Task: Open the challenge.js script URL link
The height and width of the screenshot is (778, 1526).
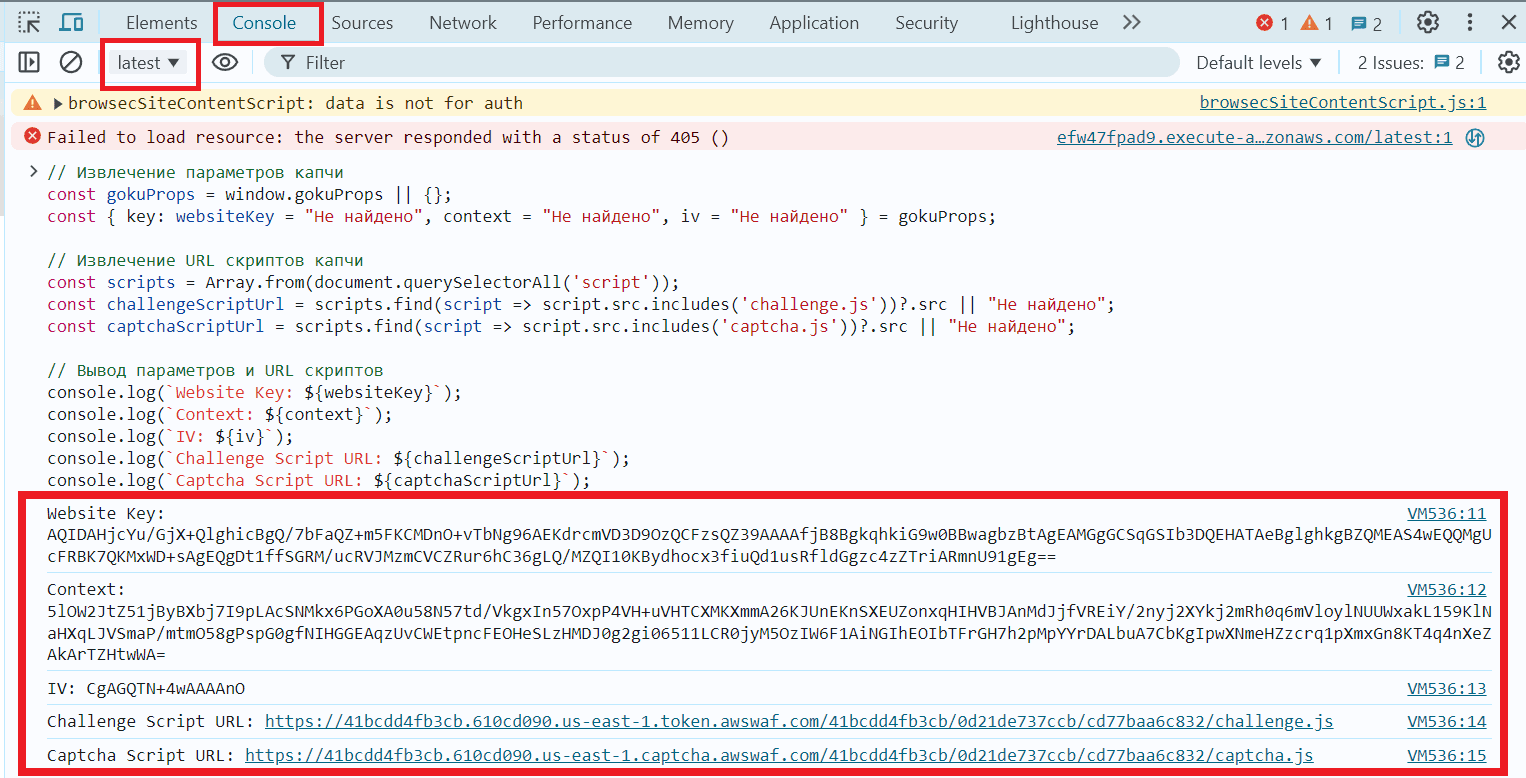Action: tap(799, 722)
